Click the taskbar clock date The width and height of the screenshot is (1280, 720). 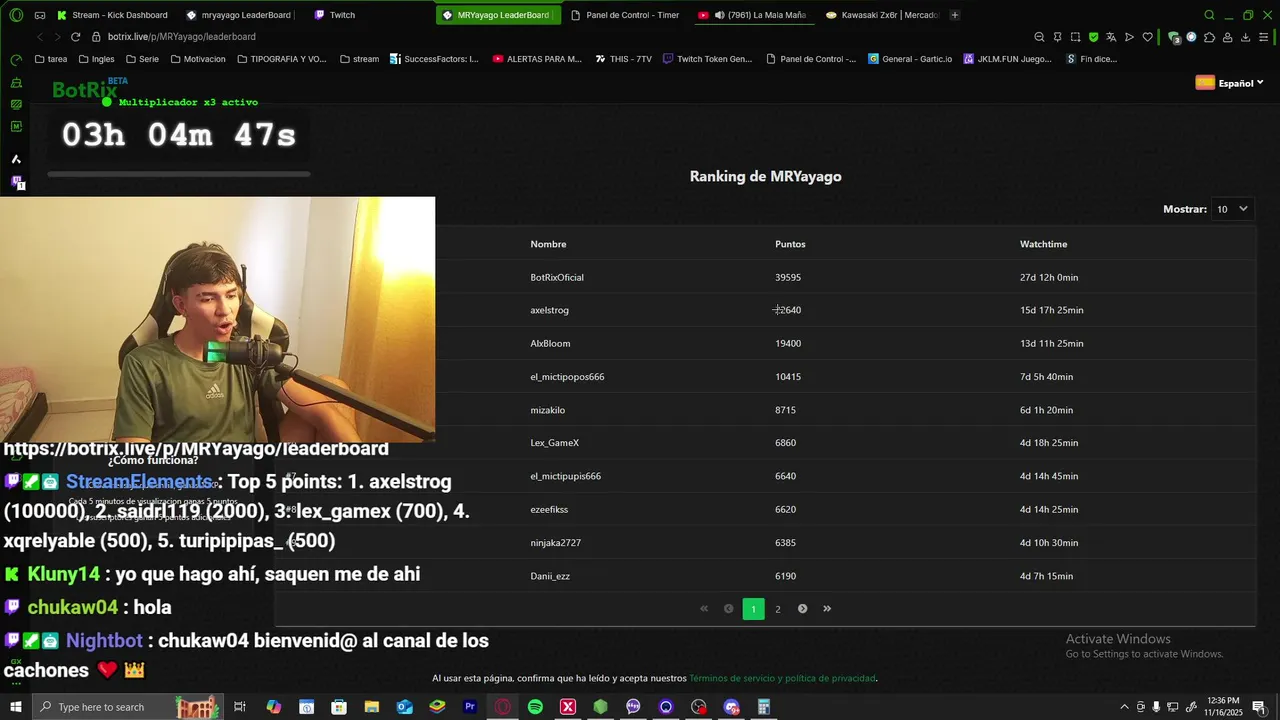(1222, 707)
